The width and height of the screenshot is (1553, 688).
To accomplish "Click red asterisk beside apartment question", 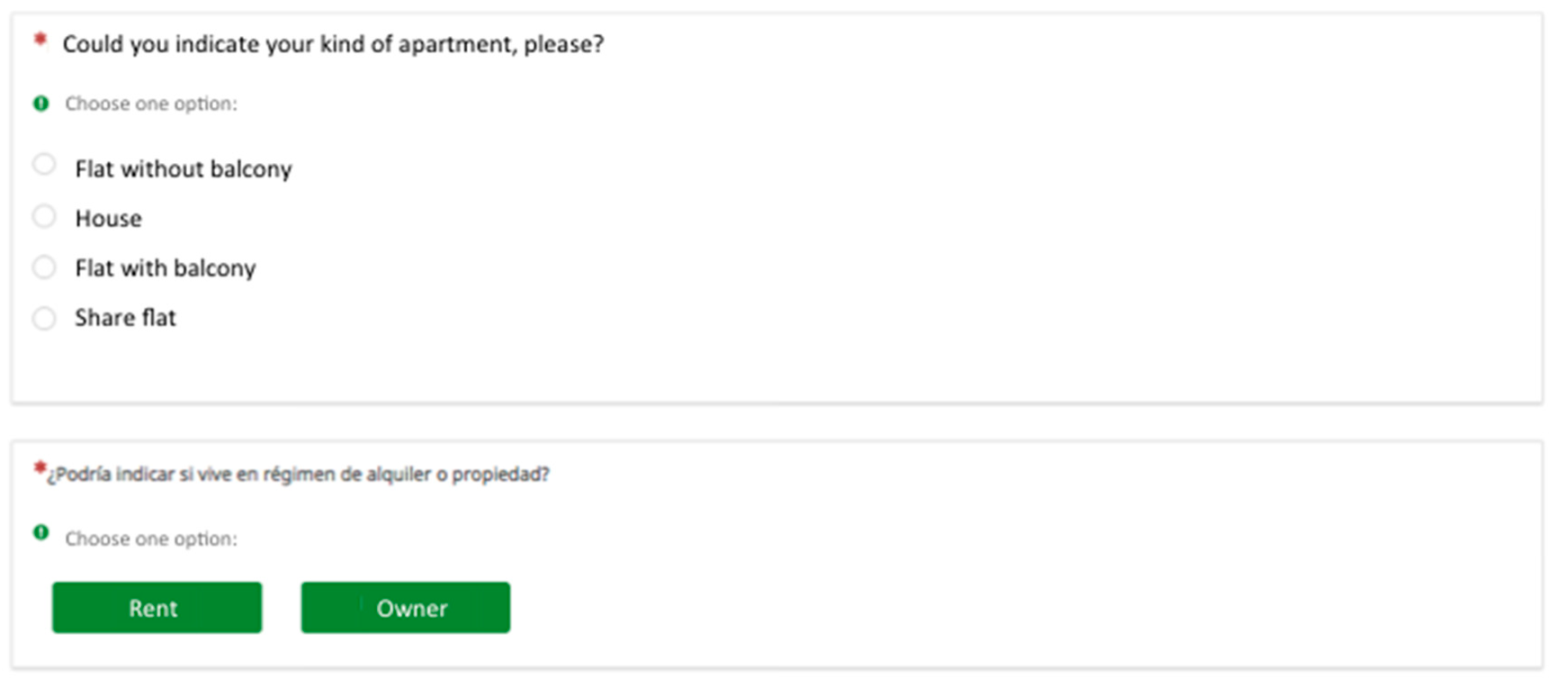I will pos(40,40).
